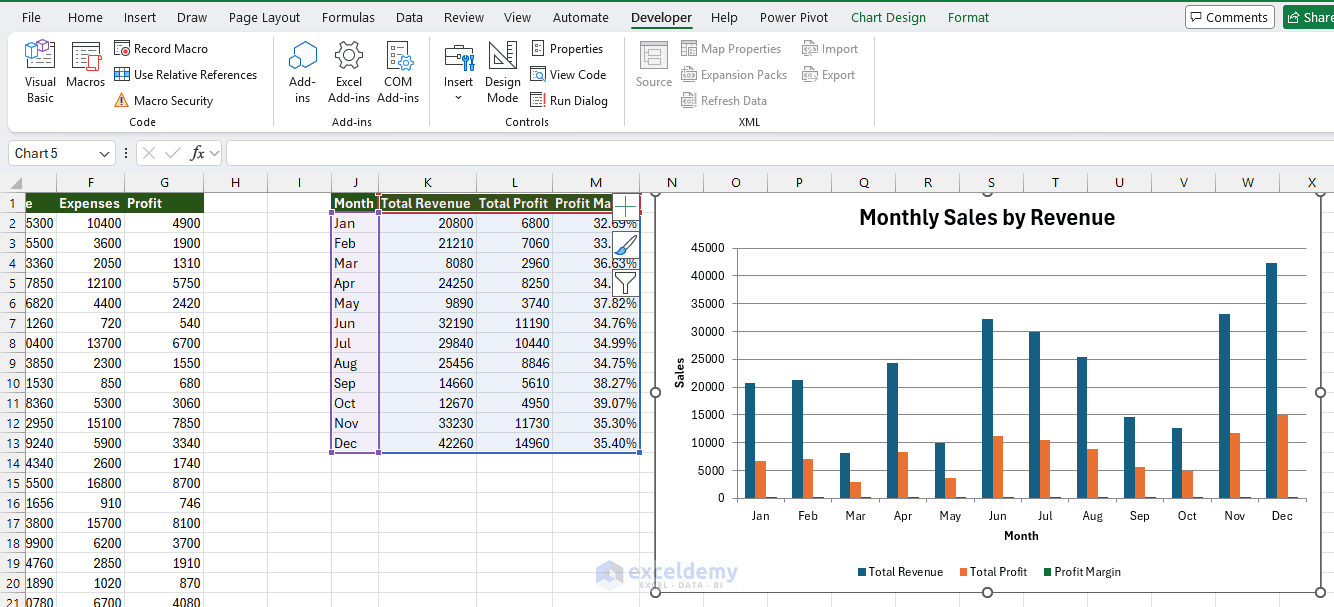Toggle Design Mode
The image size is (1334, 607).
[503, 72]
